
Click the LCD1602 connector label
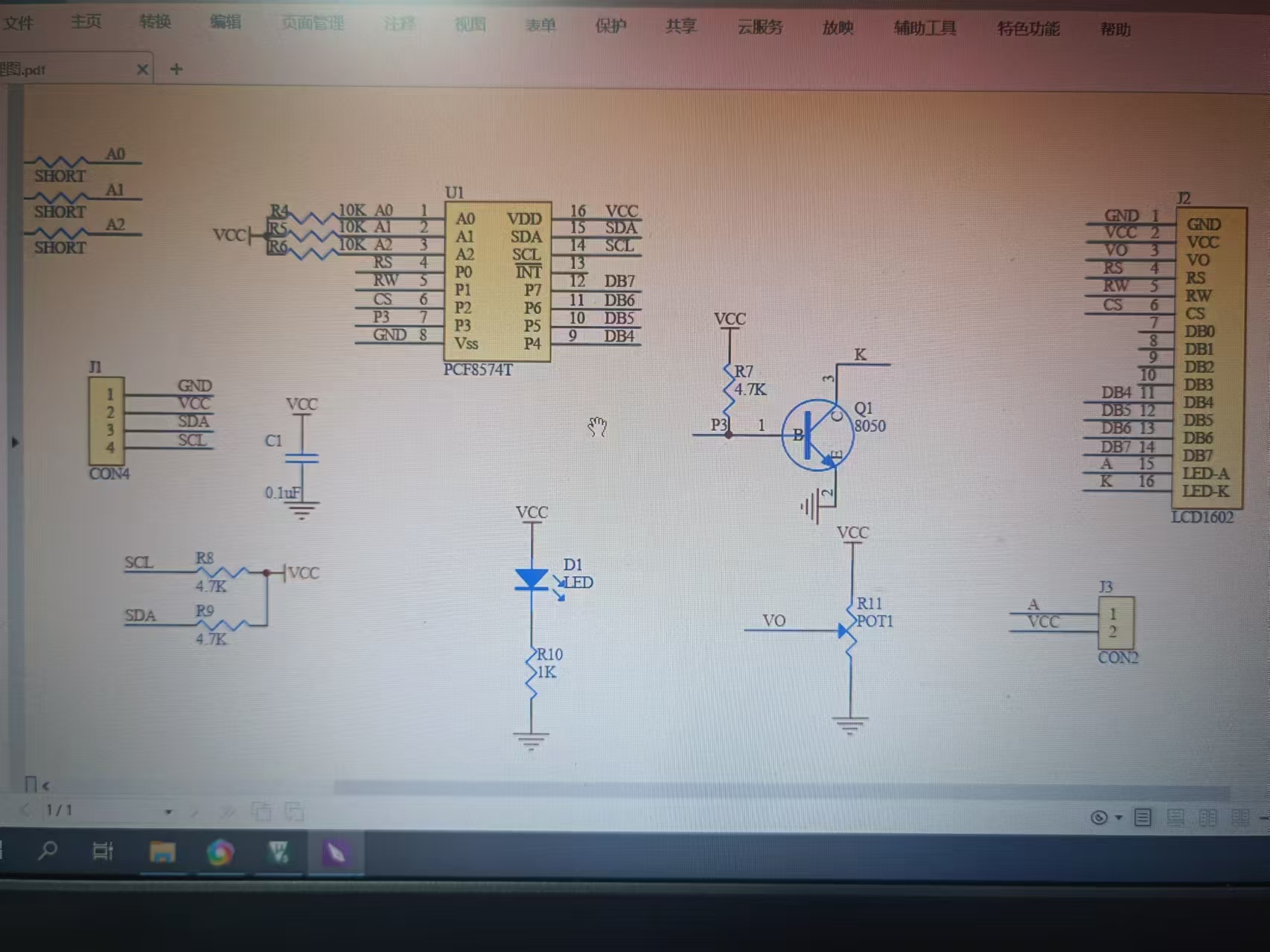click(1202, 517)
